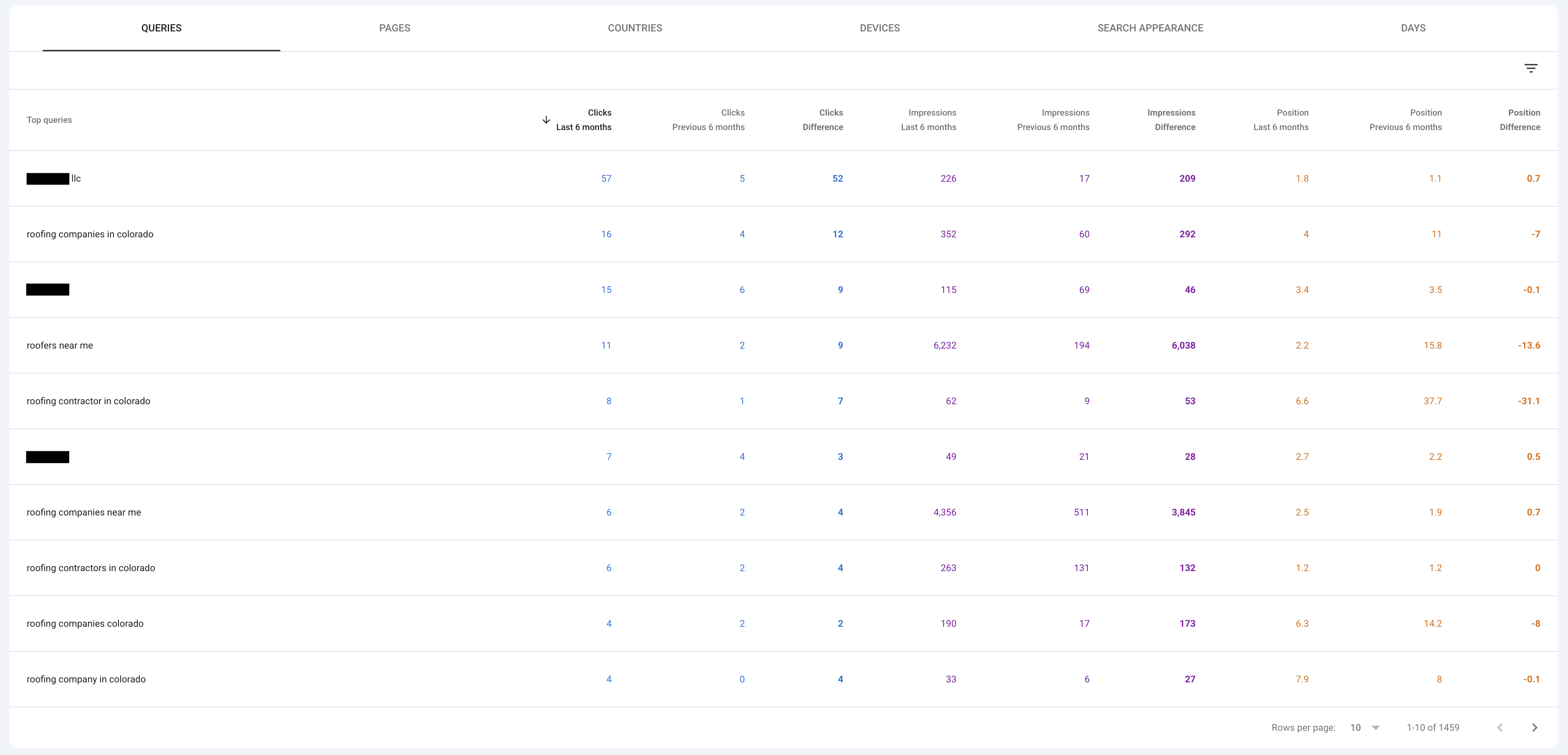Click position difference value -13.6
Image resolution: width=1568 pixels, height=755 pixels.
tap(1528, 346)
